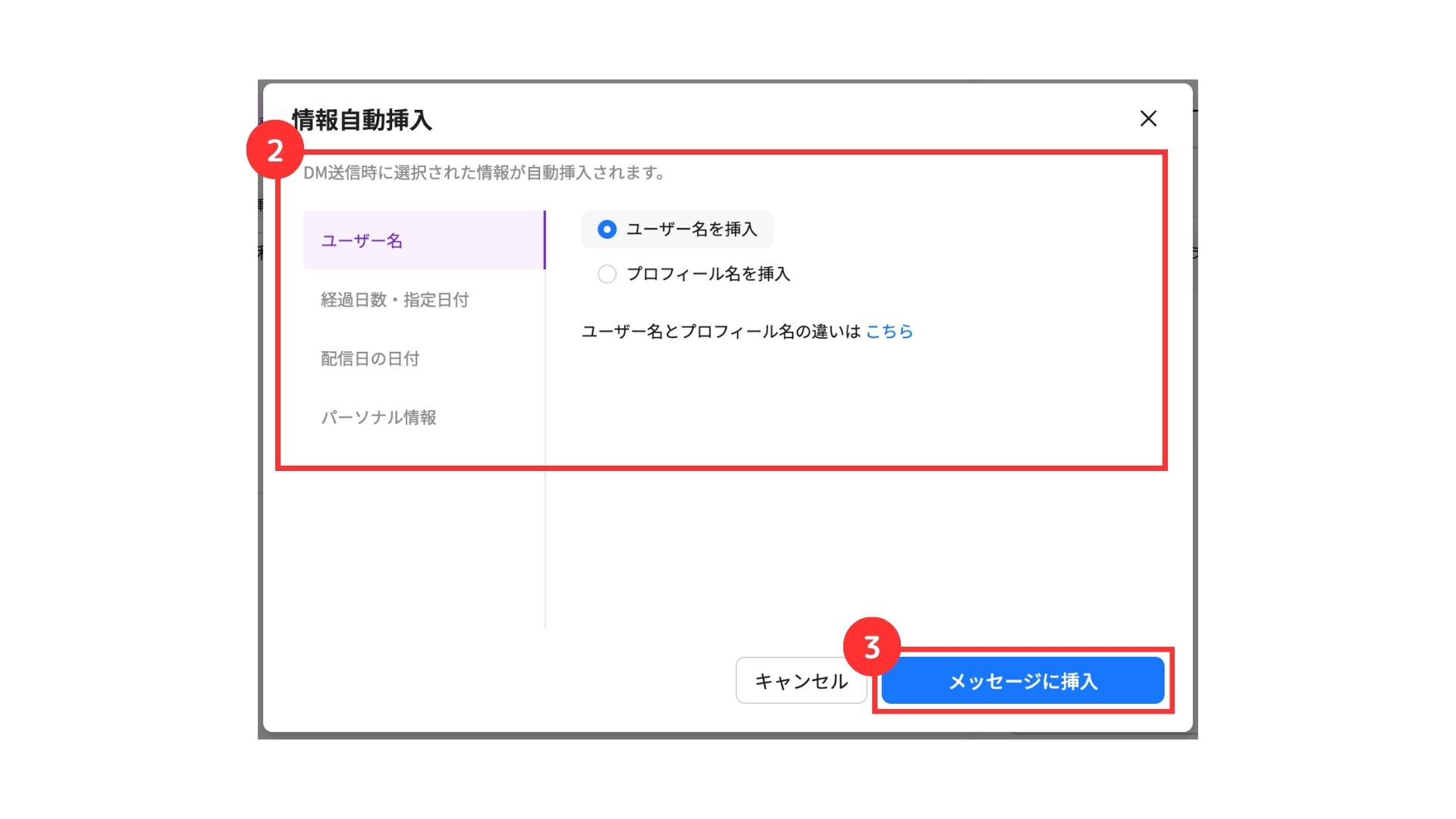Click the DM送信時に description text
The height and width of the screenshot is (819, 1456).
coord(483,173)
